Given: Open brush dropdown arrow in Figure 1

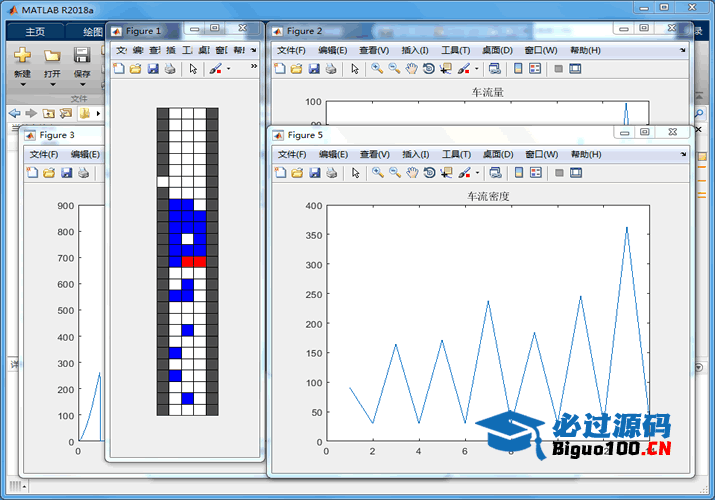Looking at the screenshot, I should 228,69.
